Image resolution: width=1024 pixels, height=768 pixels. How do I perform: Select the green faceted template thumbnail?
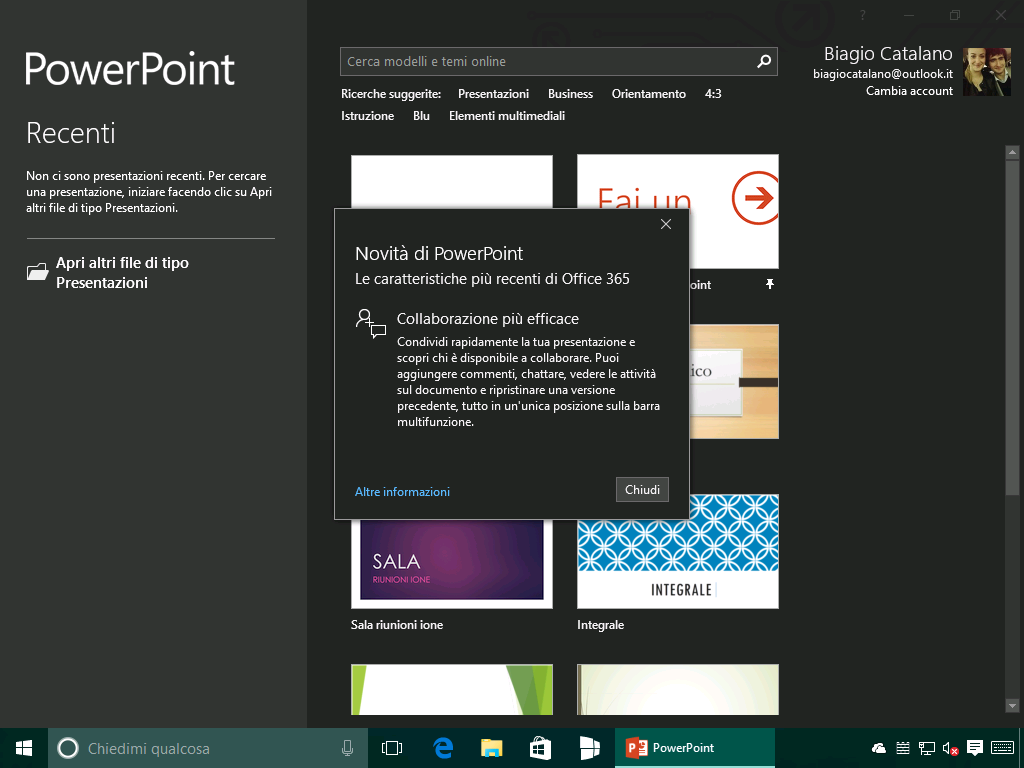pos(451,690)
